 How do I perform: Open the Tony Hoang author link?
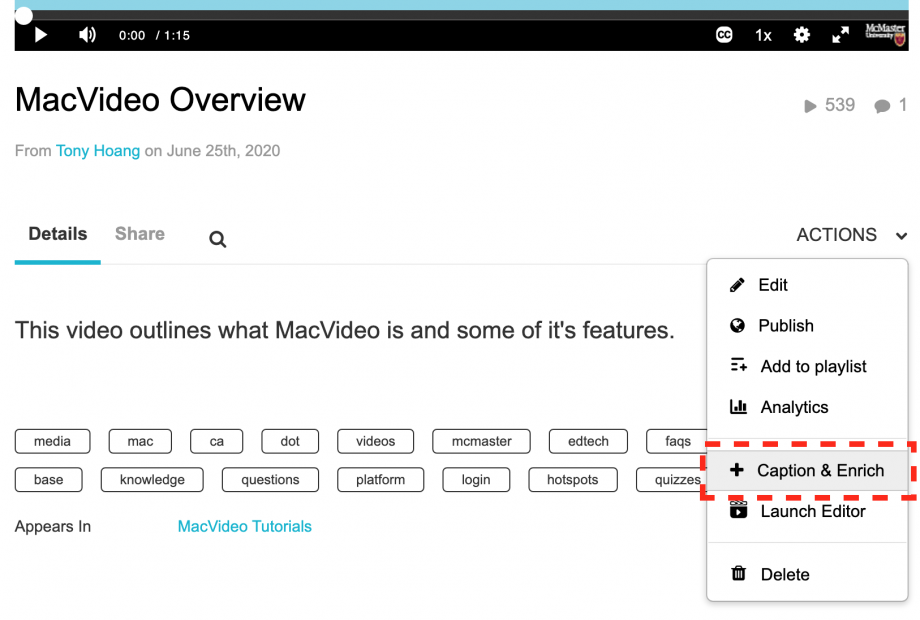coord(98,151)
